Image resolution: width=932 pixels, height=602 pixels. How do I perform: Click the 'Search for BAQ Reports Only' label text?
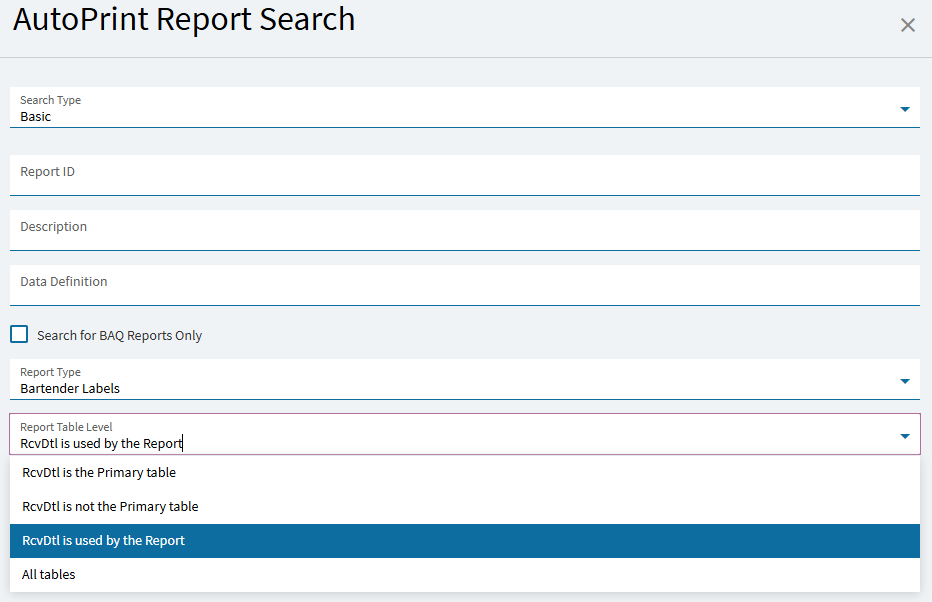(119, 336)
